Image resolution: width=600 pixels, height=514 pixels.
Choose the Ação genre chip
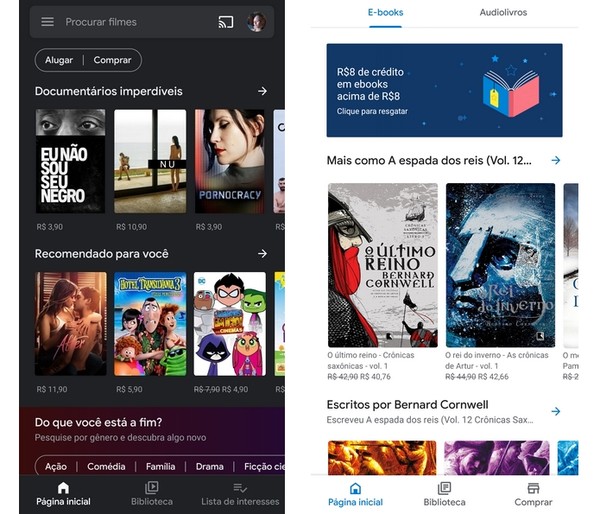[56, 467]
